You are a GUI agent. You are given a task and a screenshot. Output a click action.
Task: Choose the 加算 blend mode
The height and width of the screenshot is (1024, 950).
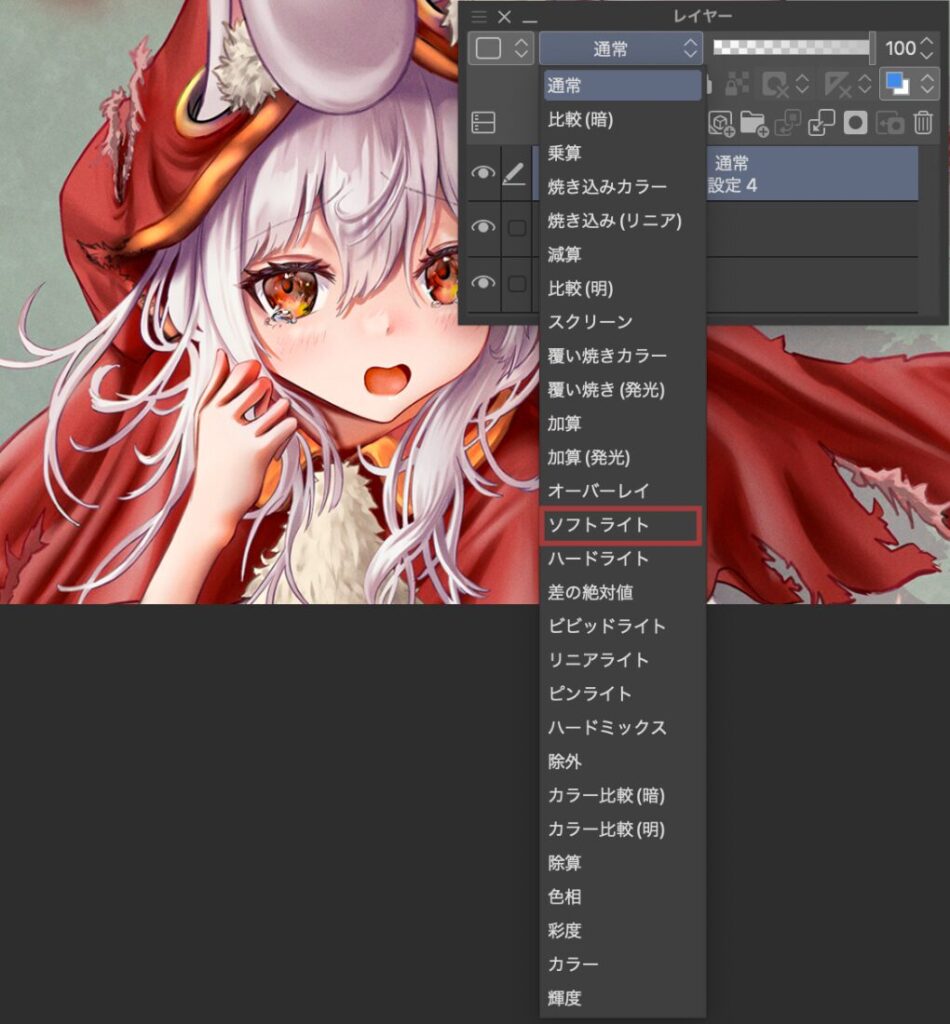click(622, 423)
